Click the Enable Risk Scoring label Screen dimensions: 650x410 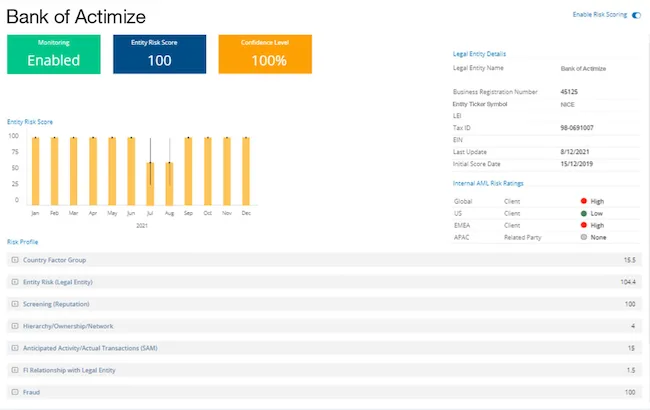[x=599, y=15]
